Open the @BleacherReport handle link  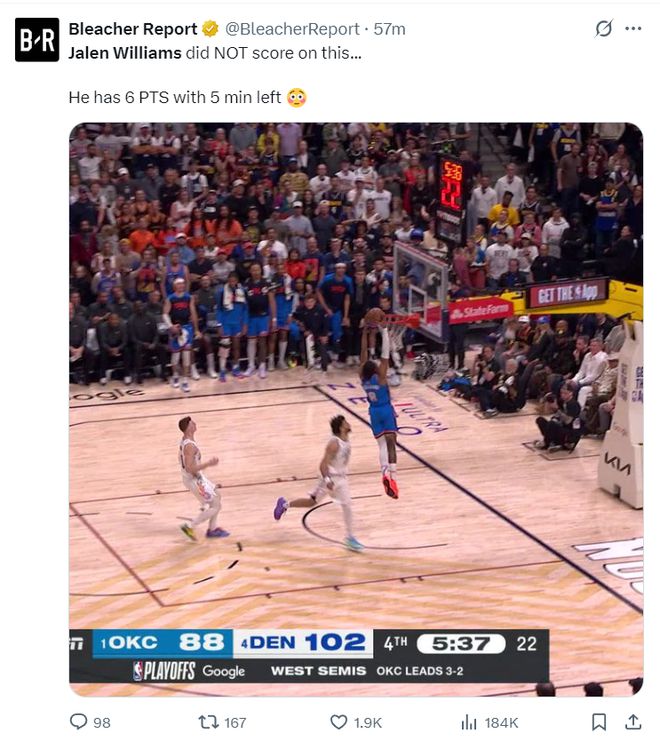tap(292, 29)
